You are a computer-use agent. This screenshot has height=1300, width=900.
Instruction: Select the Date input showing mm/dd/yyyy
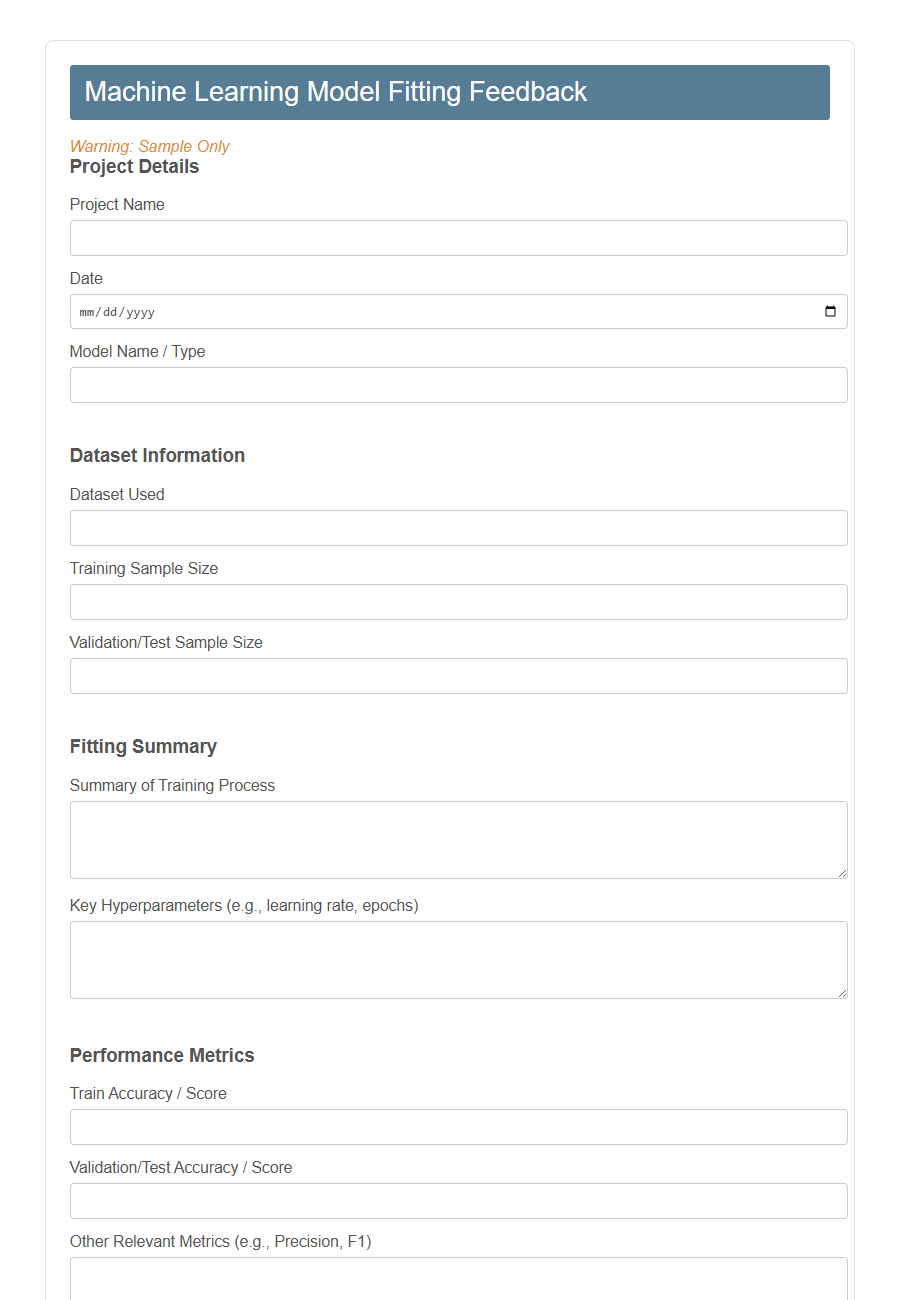(x=400, y=311)
